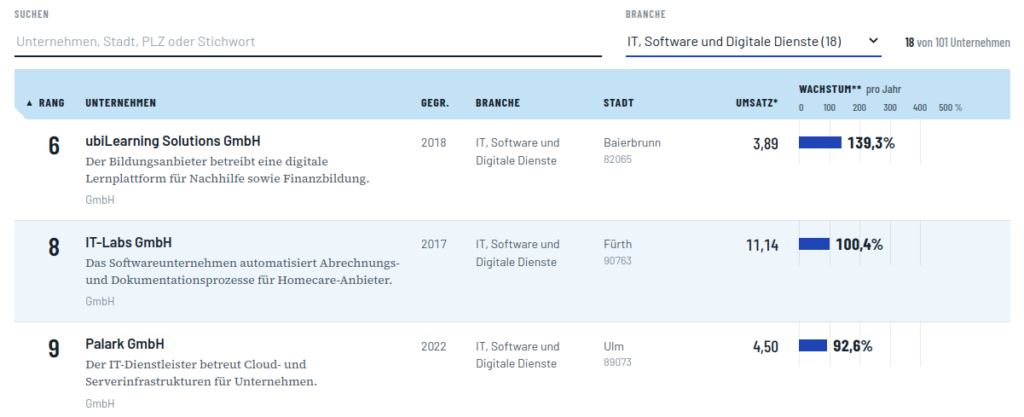Sort the table by Umsatz column
The height and width of the screenshot is (417, 1024).
tap(757, 103)
